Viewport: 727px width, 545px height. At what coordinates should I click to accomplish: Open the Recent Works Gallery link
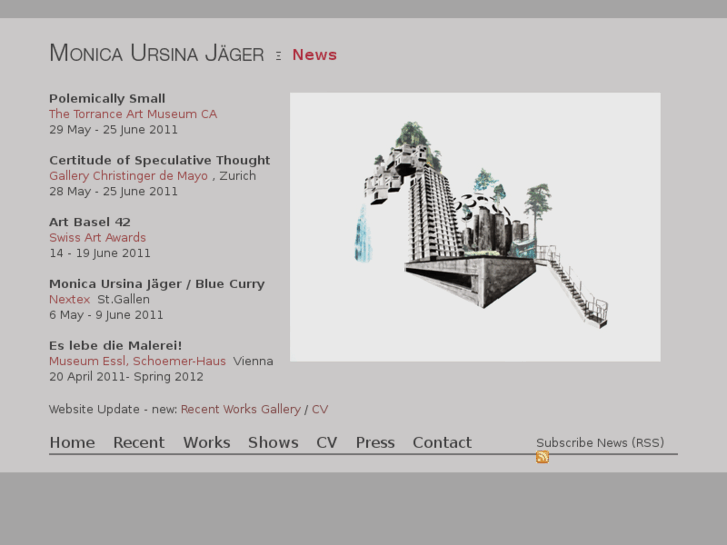(x=241, y=410)
